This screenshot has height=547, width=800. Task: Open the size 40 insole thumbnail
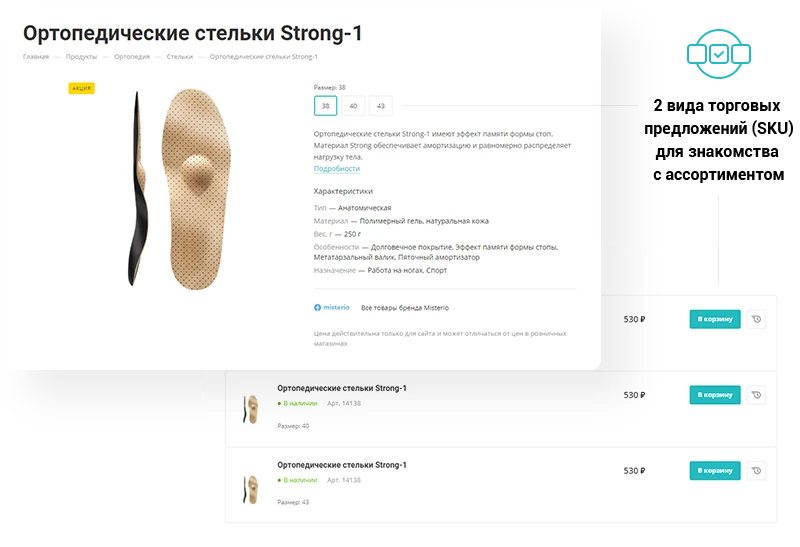(249, 408)
